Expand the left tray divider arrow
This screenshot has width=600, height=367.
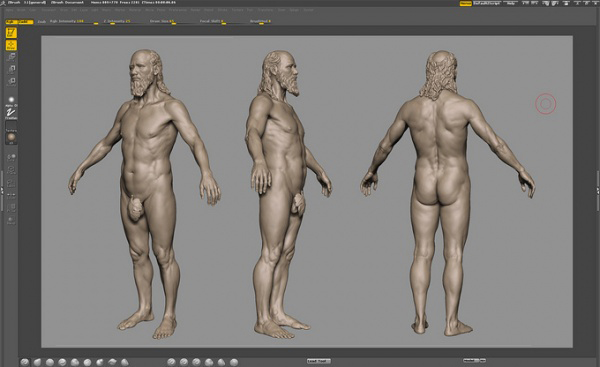click(2, 190)
